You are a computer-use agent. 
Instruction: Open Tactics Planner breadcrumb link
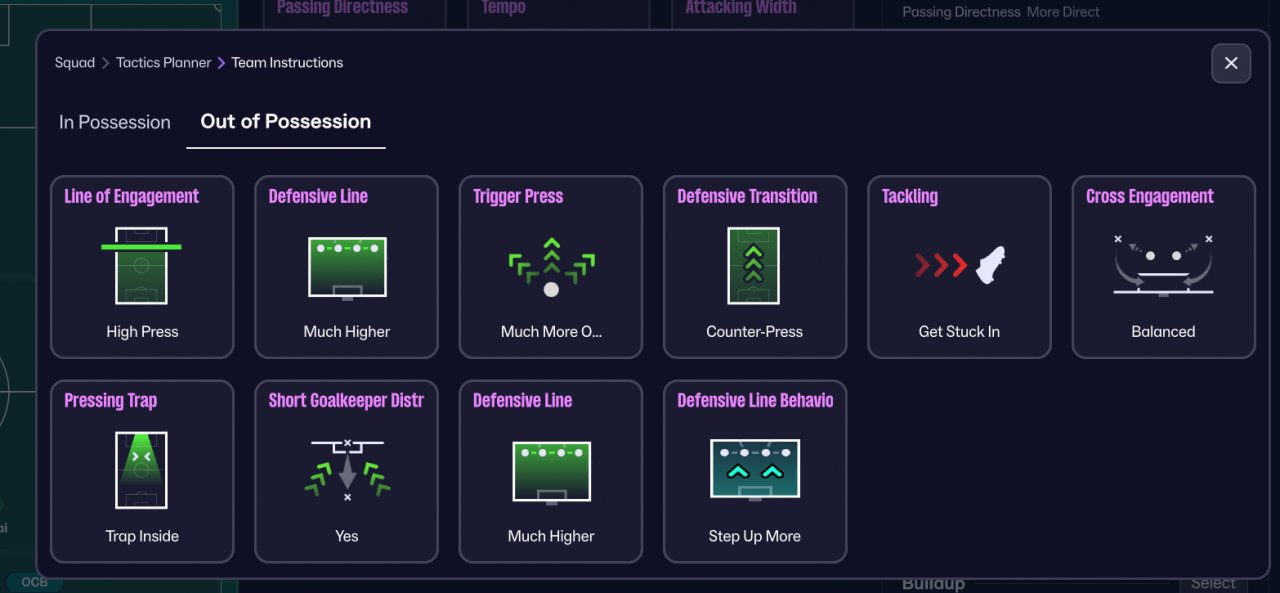[x=164, y=62]
